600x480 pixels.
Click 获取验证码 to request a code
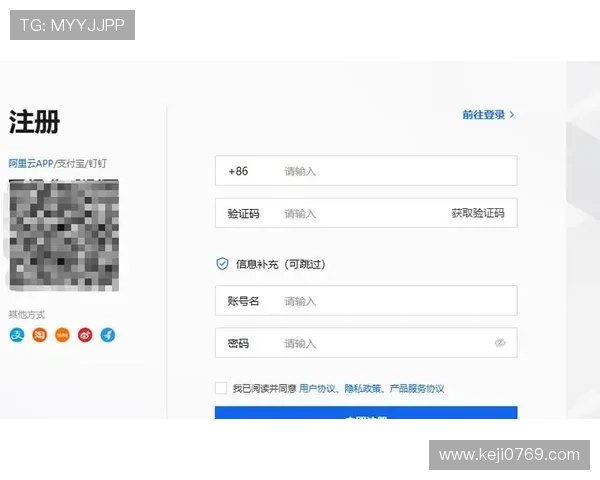(478, 213)
